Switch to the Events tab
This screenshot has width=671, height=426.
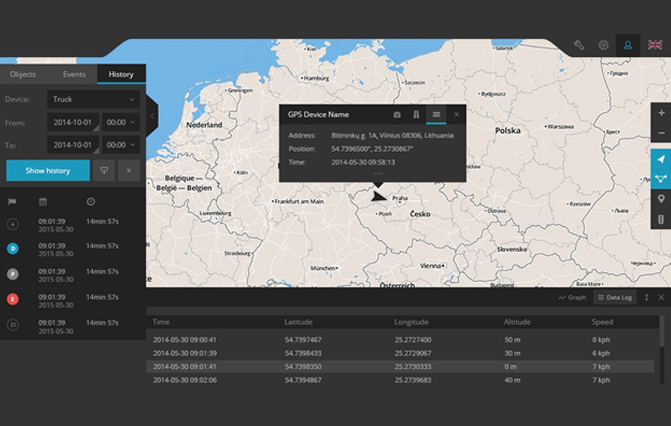[x=72, y=74]
